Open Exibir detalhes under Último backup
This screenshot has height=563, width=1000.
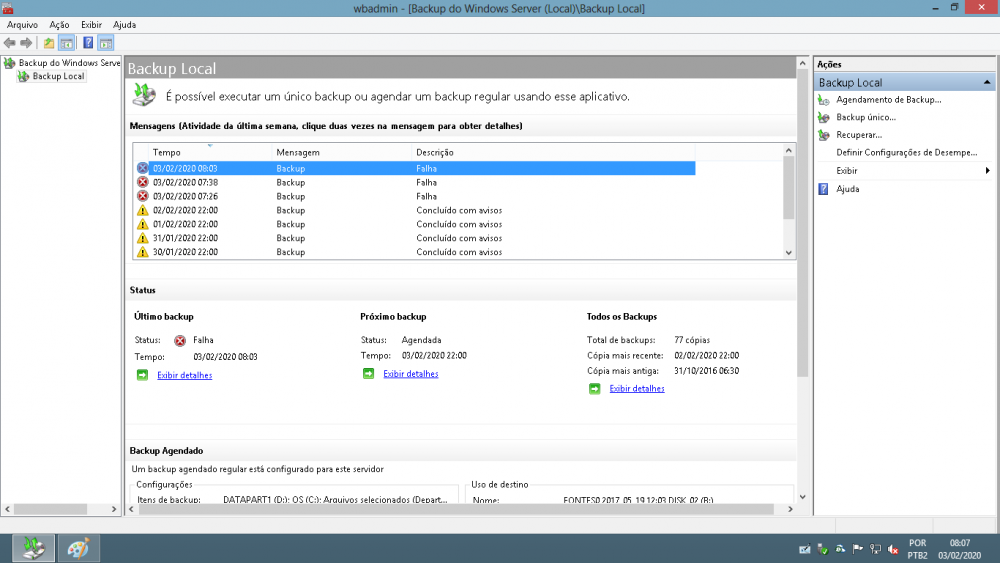(x=184, y=375)
